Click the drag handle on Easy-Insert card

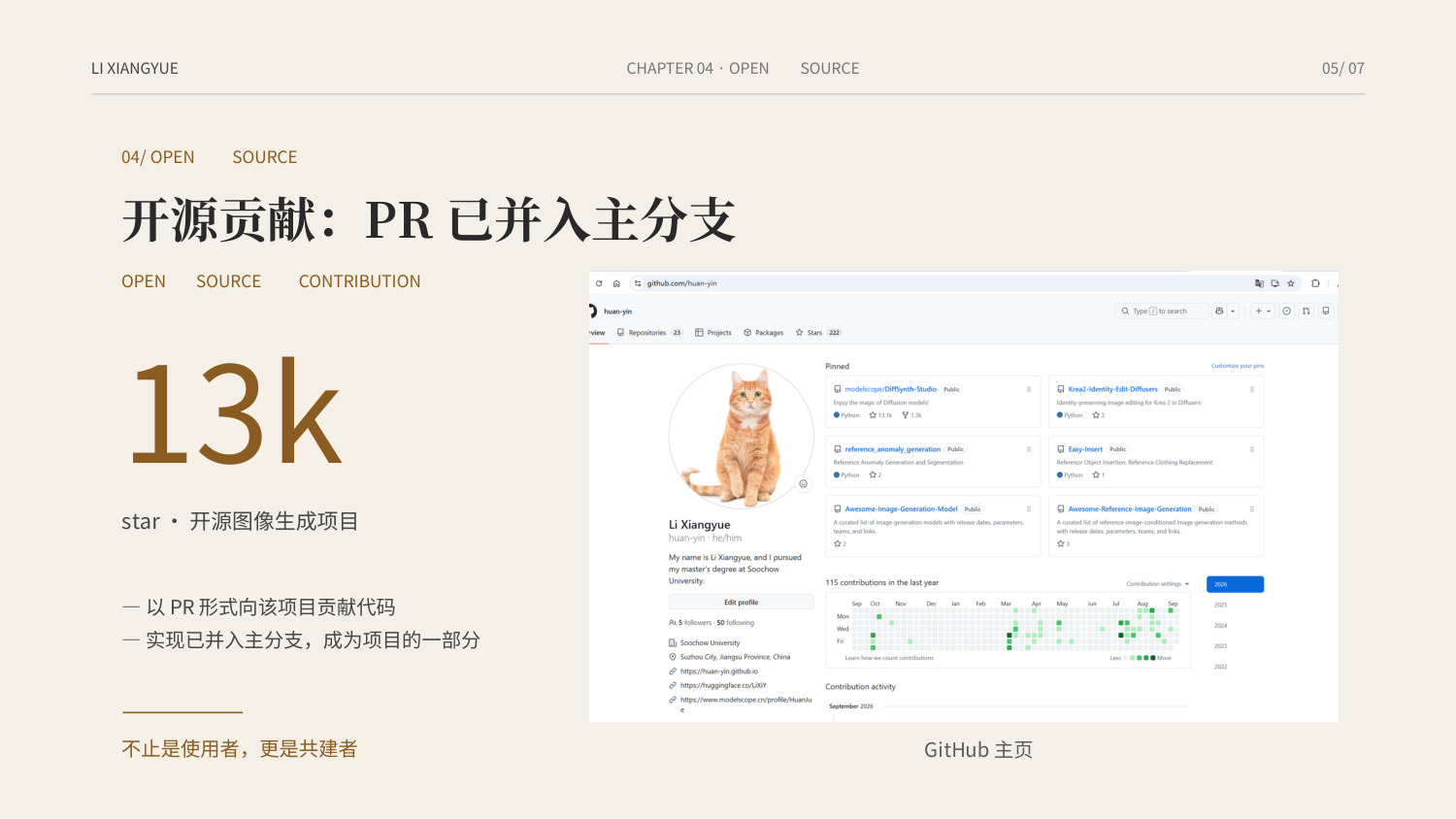click(1252, 449)
